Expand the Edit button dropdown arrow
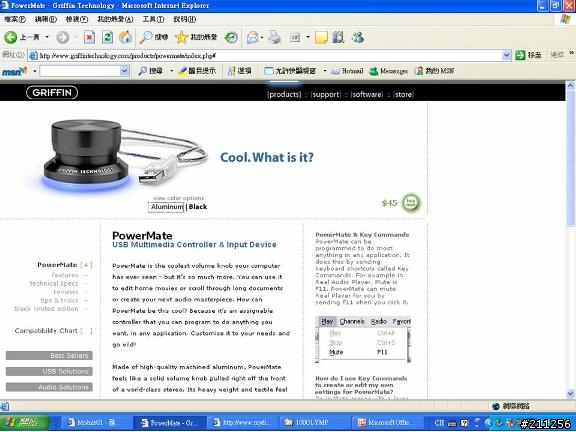576x432 pixels. [x=308, y=37]
